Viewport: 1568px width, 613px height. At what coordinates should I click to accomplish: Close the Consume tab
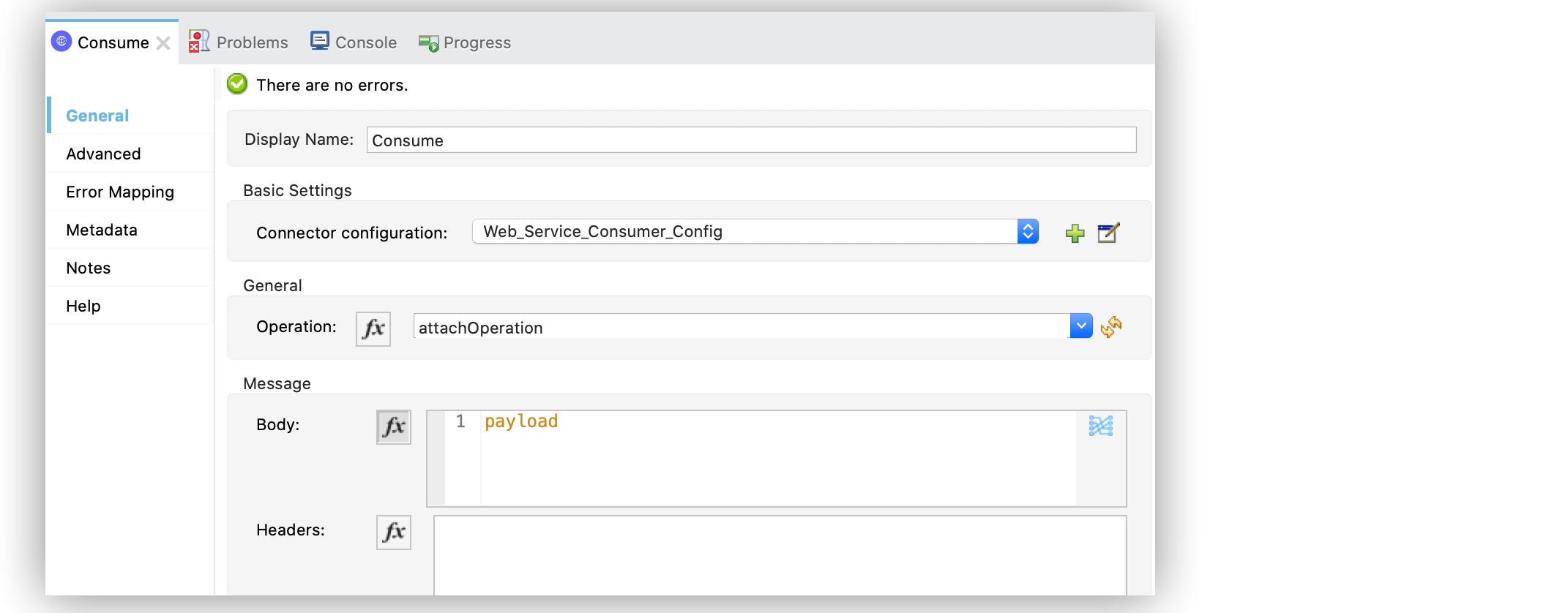point(163,43)
